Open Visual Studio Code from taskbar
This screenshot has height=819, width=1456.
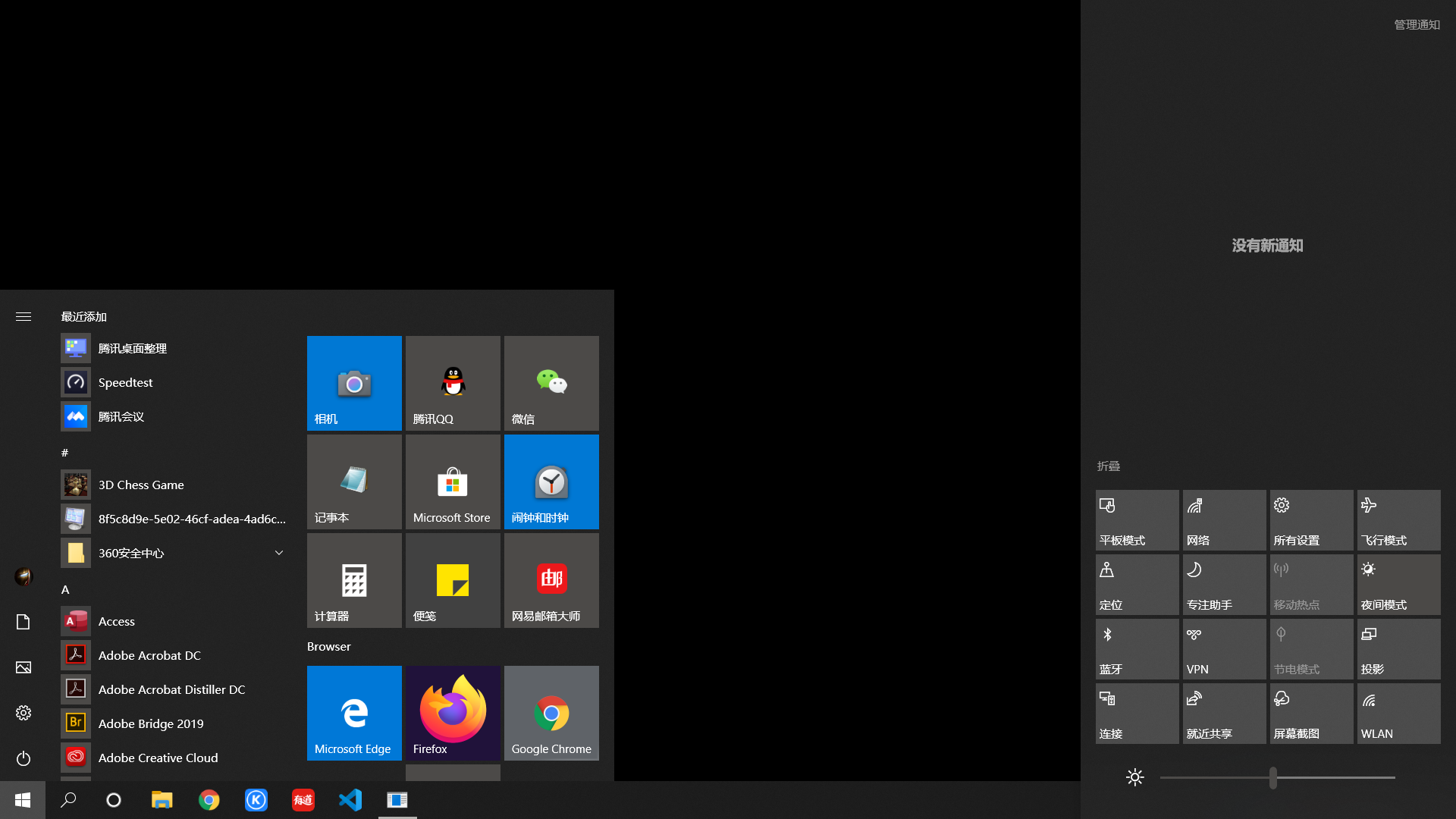tap(350, 800)
